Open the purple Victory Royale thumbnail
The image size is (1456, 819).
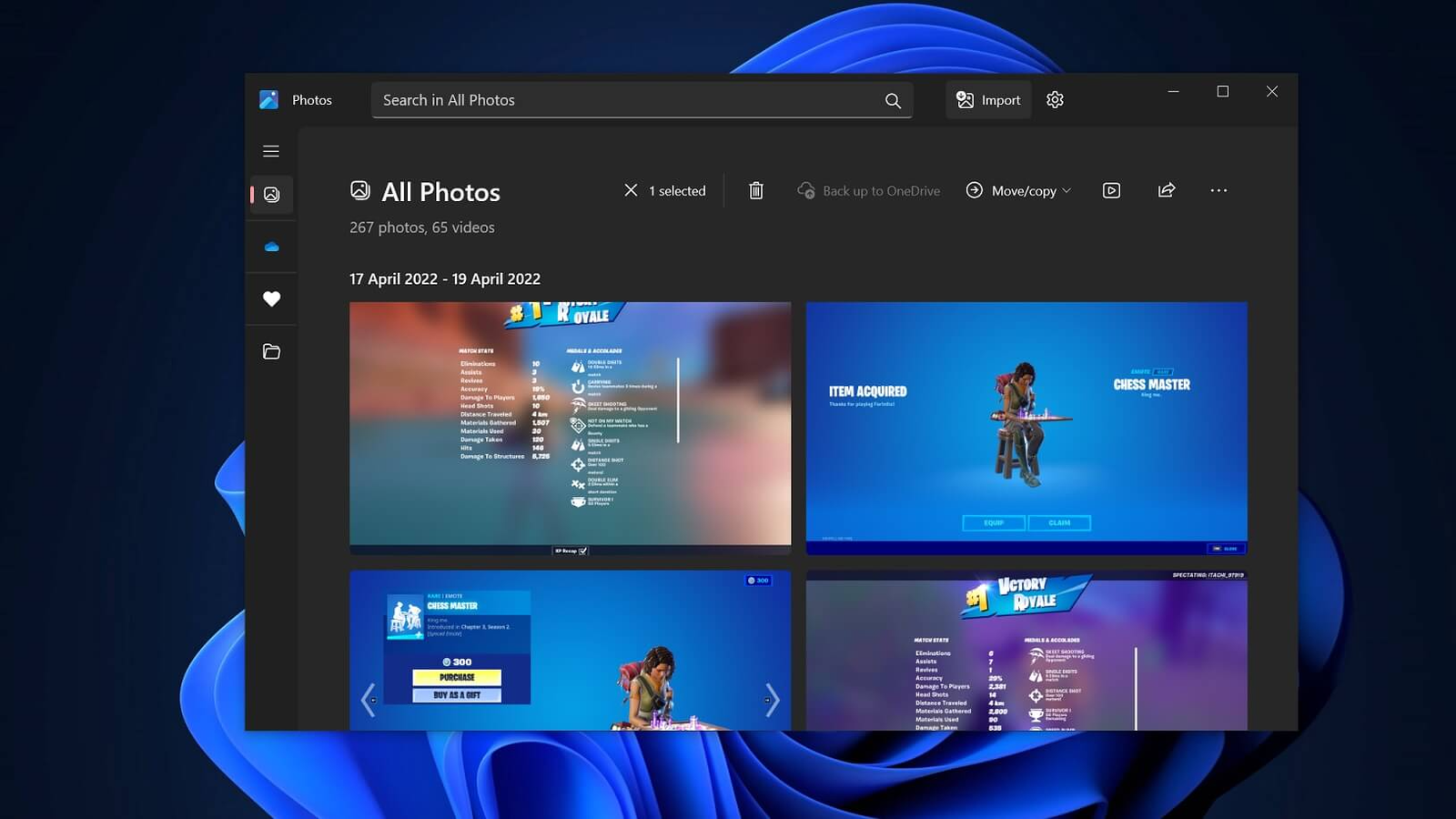tap(1026, 651)
